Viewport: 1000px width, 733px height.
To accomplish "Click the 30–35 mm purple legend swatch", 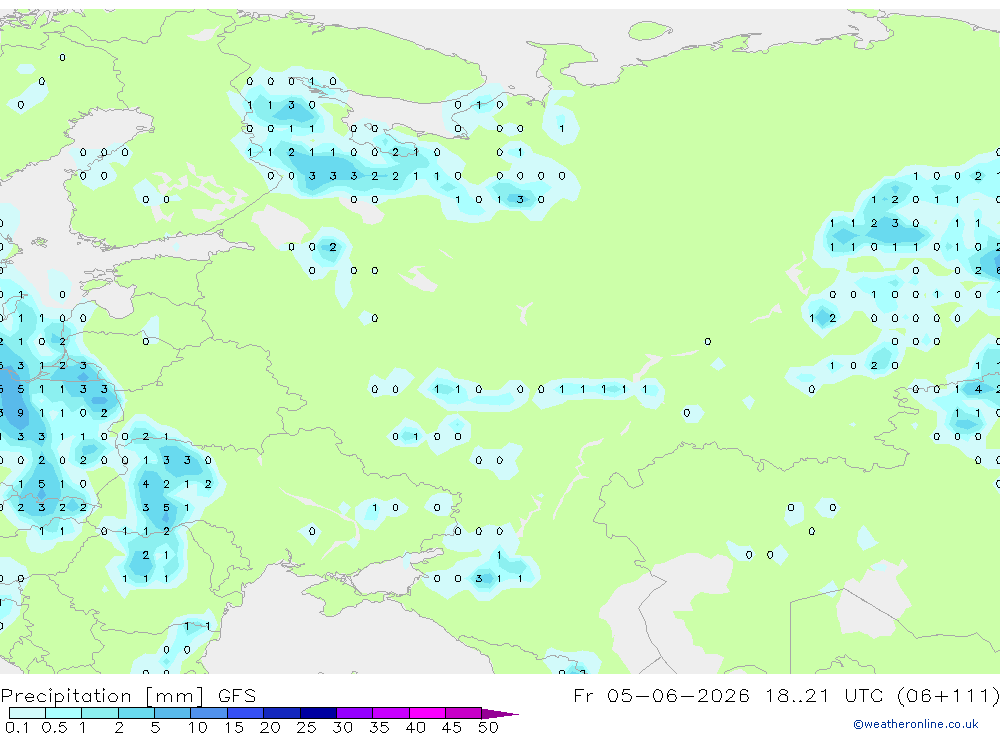I will 354,713.
